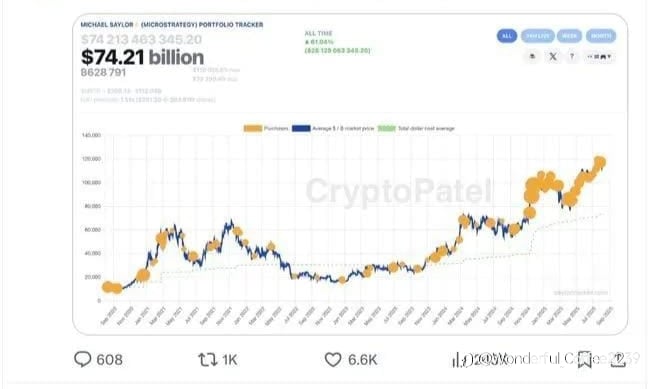Toggle the blue market price legend item
This screenshot has width=648, height=389.
(x=333, y=129)
